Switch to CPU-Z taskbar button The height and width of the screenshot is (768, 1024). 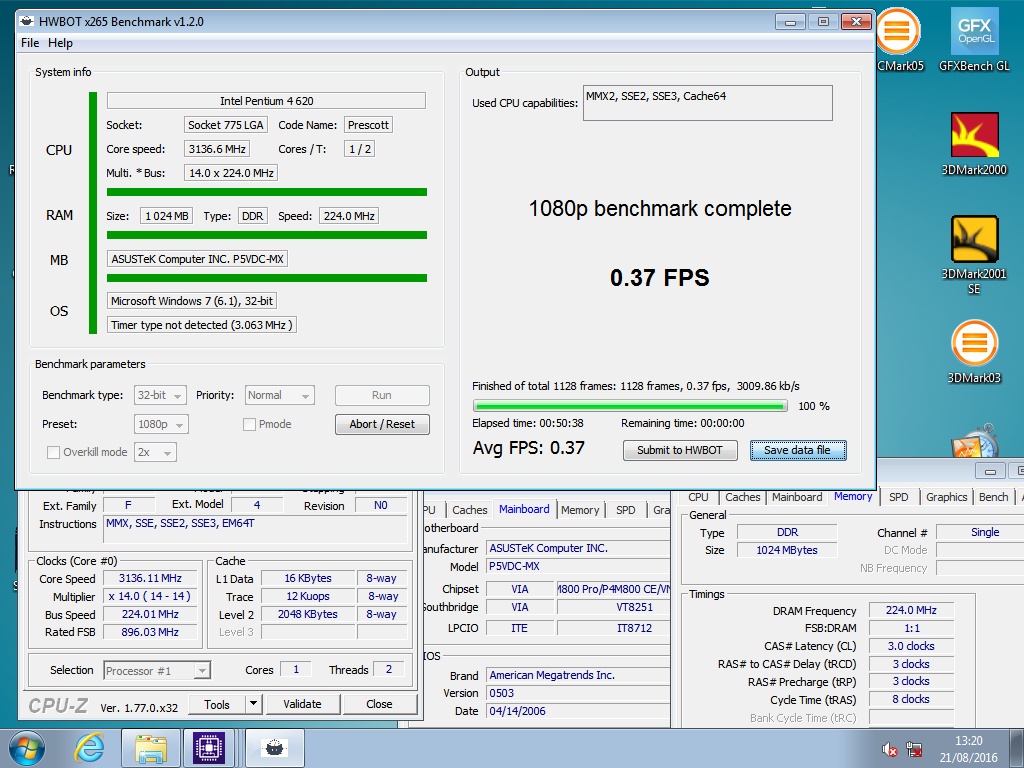point(209,748)
